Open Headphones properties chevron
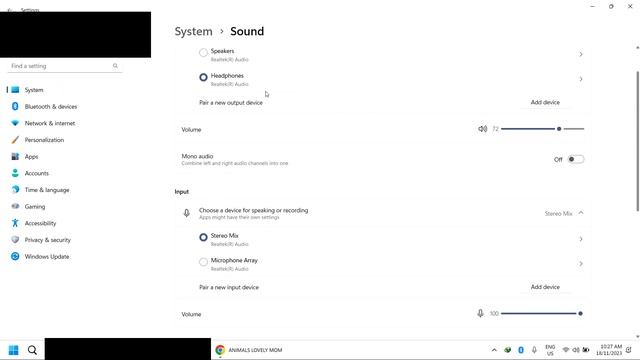The image size is (640, 360). tap(581, 79)
